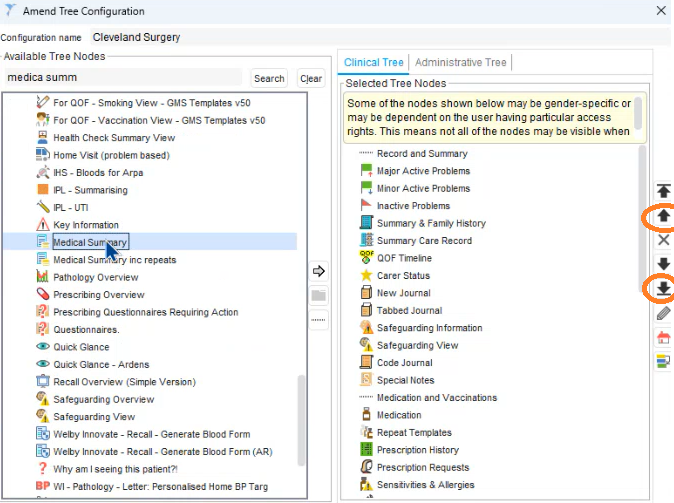Select Safeguarding Information node

[x=429, y=328]
